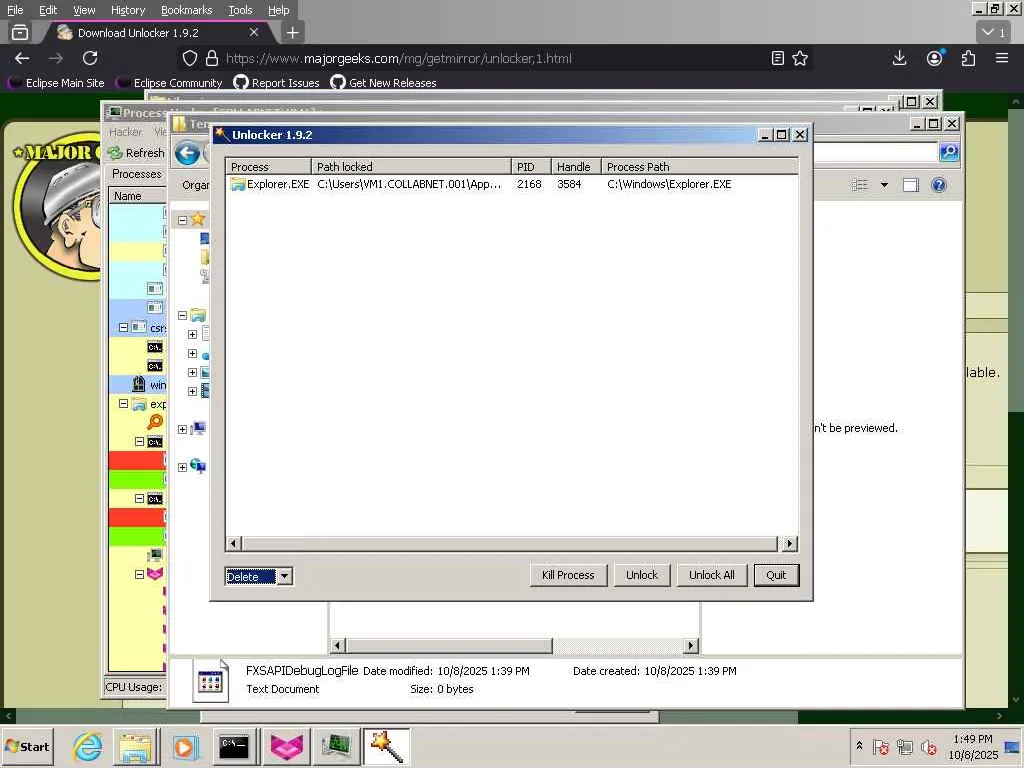Reload the current Firefox page
The height and width of the screenshot is (768, 1024).
90,58
